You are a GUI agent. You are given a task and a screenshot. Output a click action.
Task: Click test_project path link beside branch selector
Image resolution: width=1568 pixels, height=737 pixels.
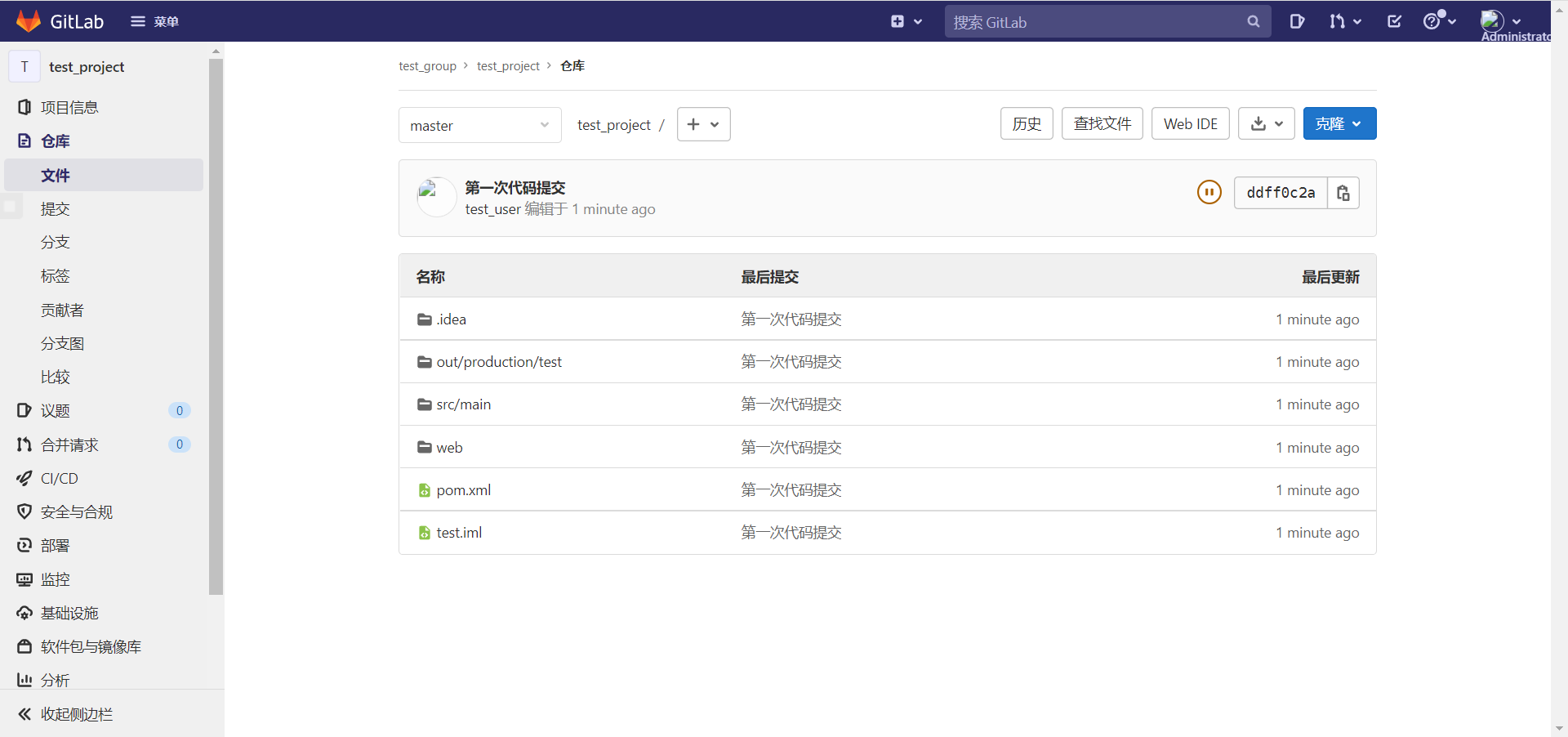614,125
